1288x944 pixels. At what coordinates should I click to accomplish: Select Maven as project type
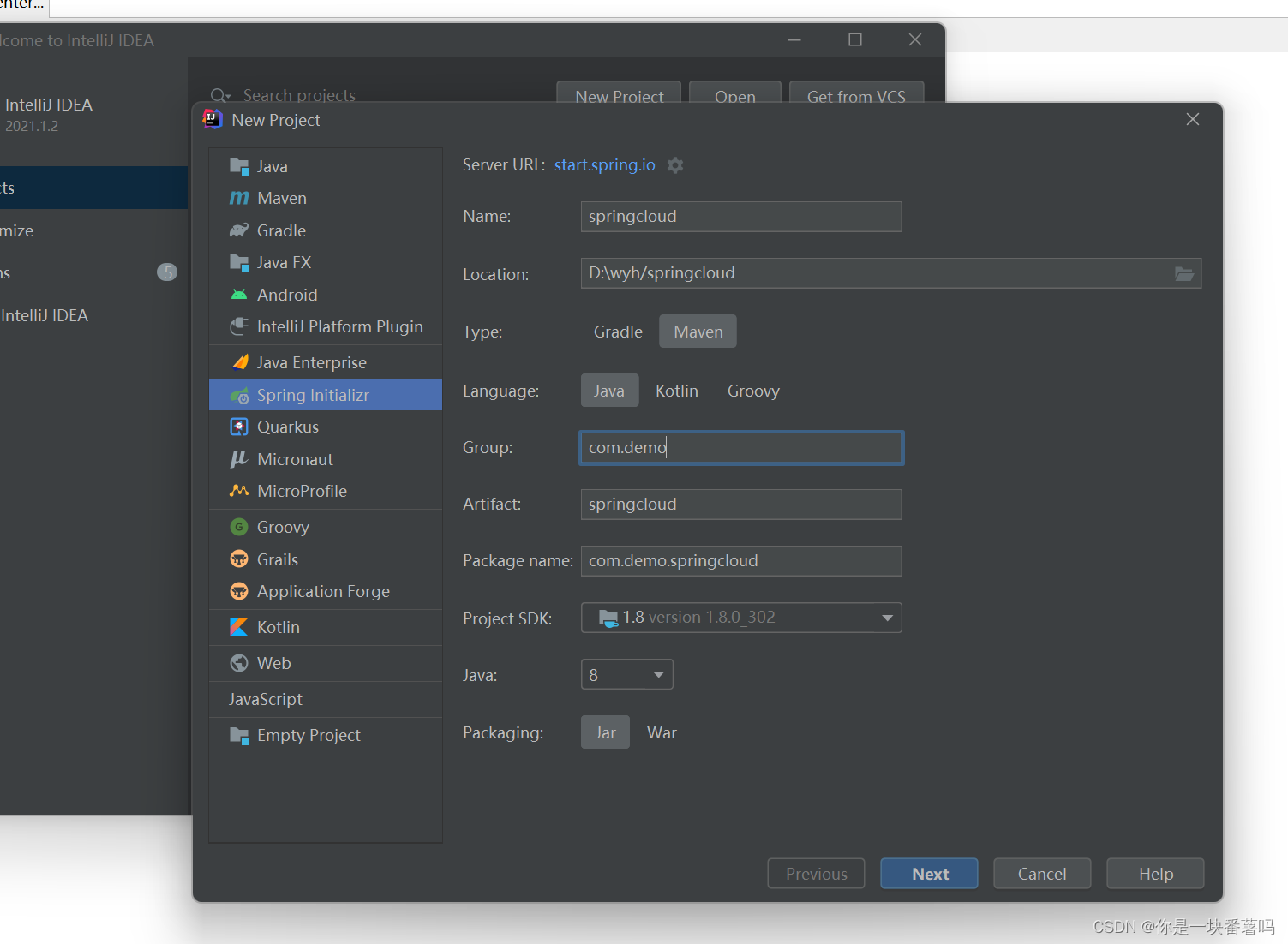[698, 332]
